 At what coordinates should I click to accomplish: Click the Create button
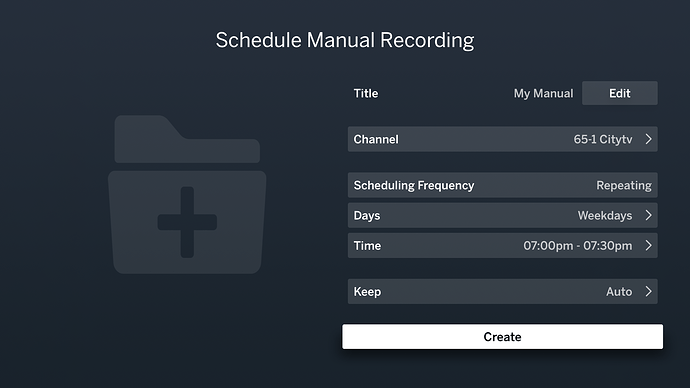[x=503, y=337]
